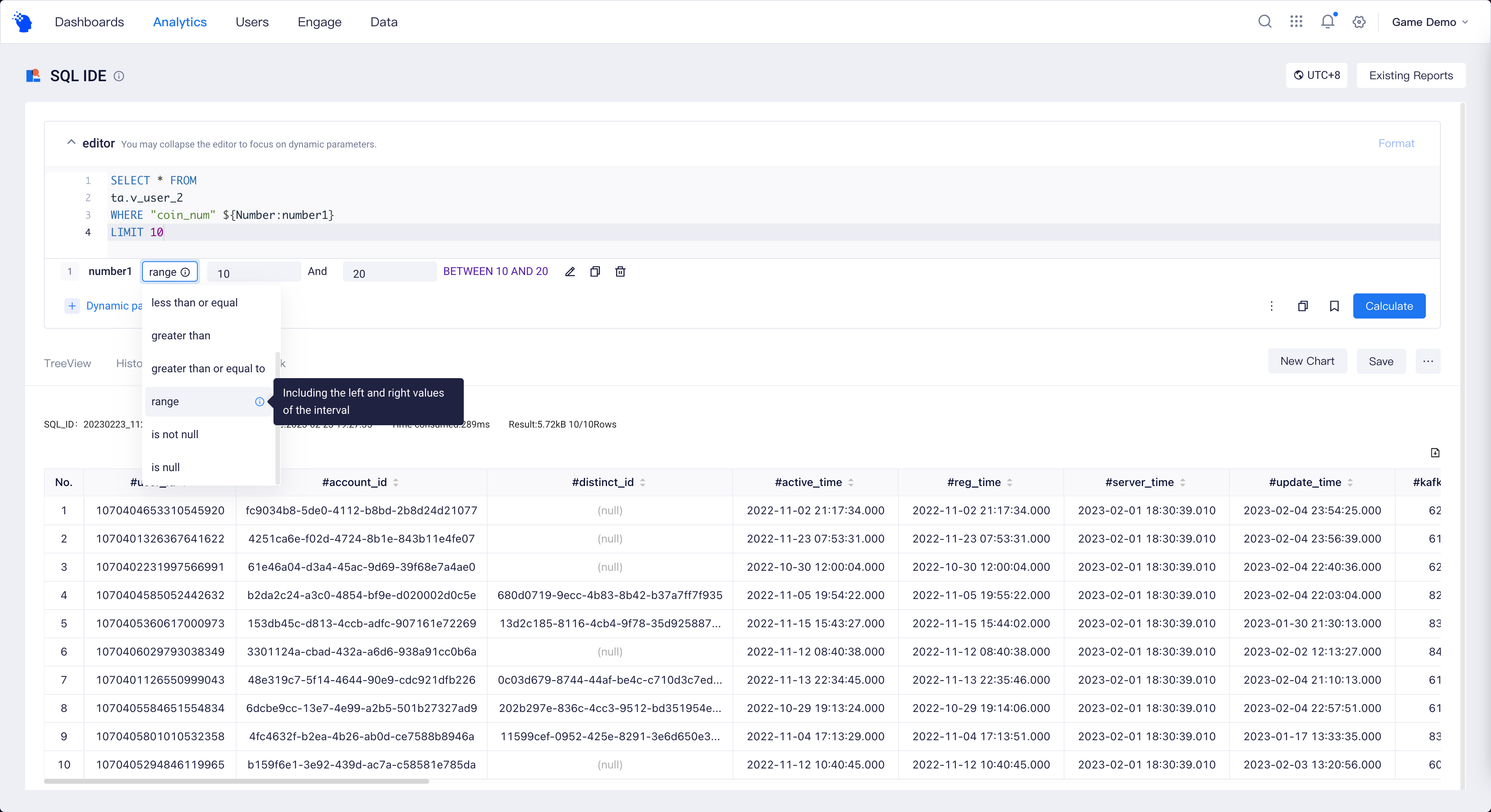Sort by #reg_time column
Viewport: 1491px width, 812px height.
1010,482
